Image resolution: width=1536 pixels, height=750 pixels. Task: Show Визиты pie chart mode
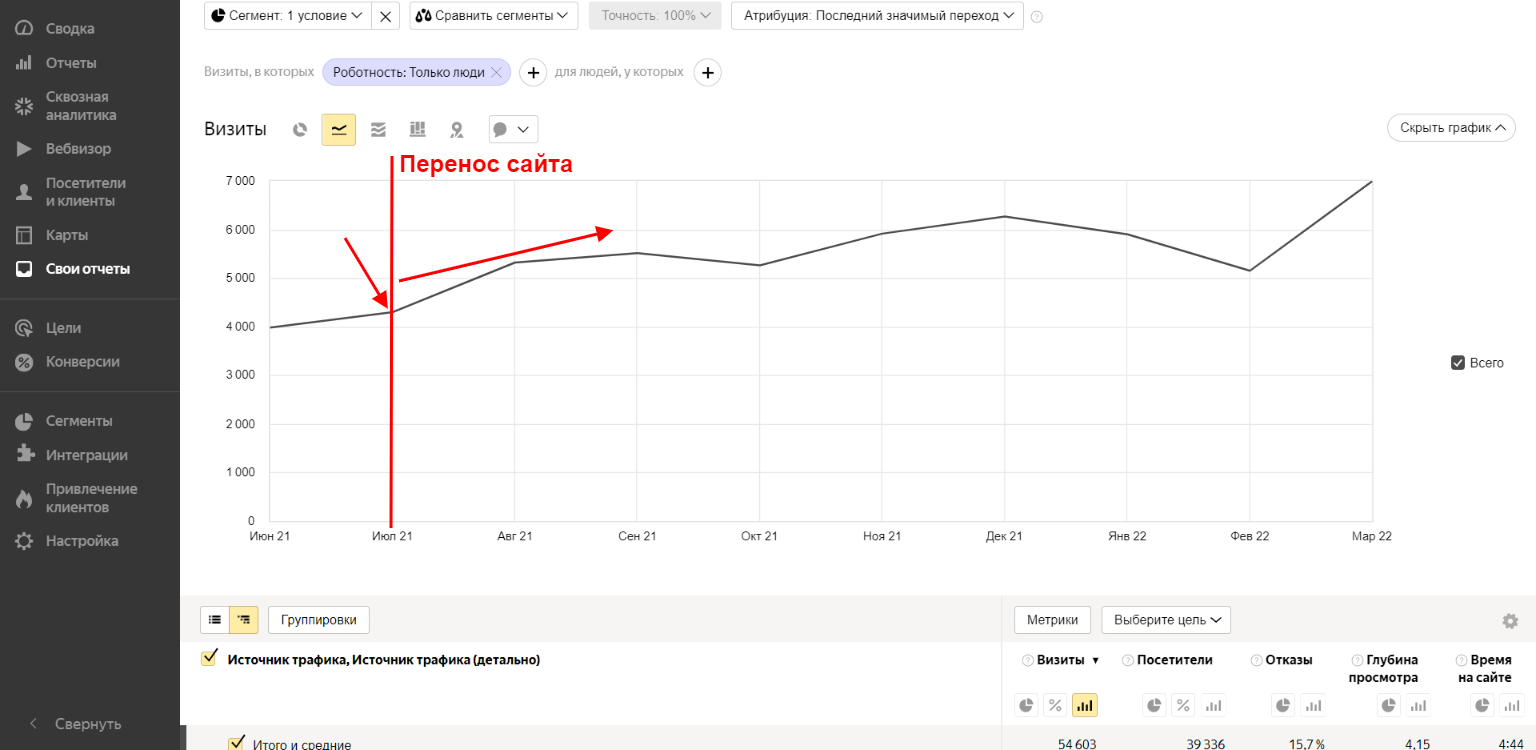(1027, 705)
